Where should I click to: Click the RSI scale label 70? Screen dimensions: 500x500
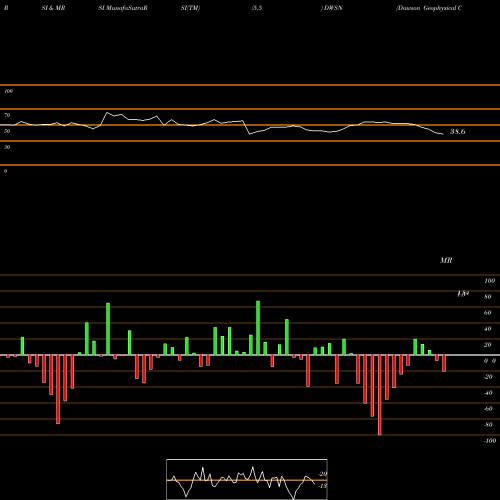[x=7, y=115]
